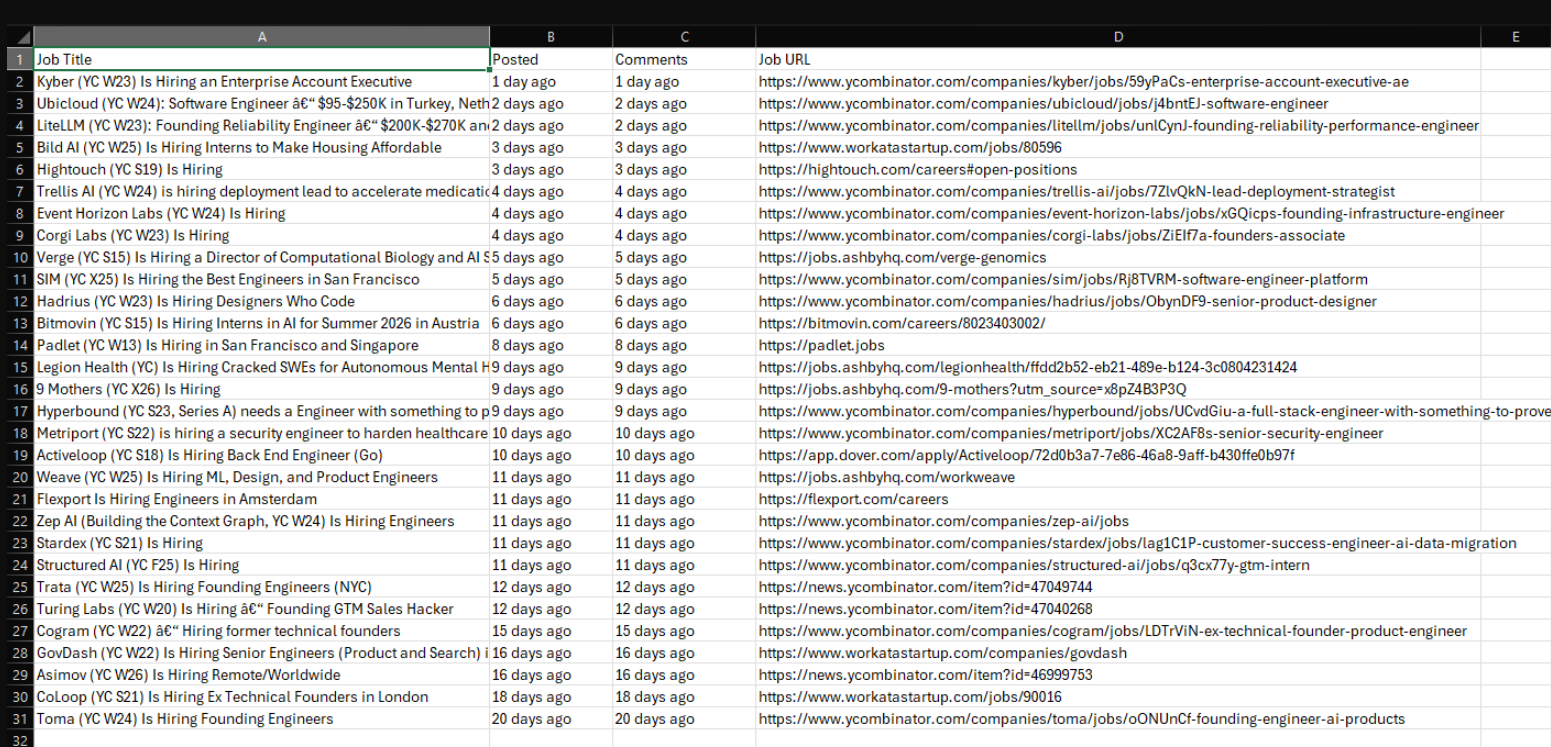Click the CoLoop (YC S21) job title cell
The width and height of the screenshot is (1551, 747).
262,697
